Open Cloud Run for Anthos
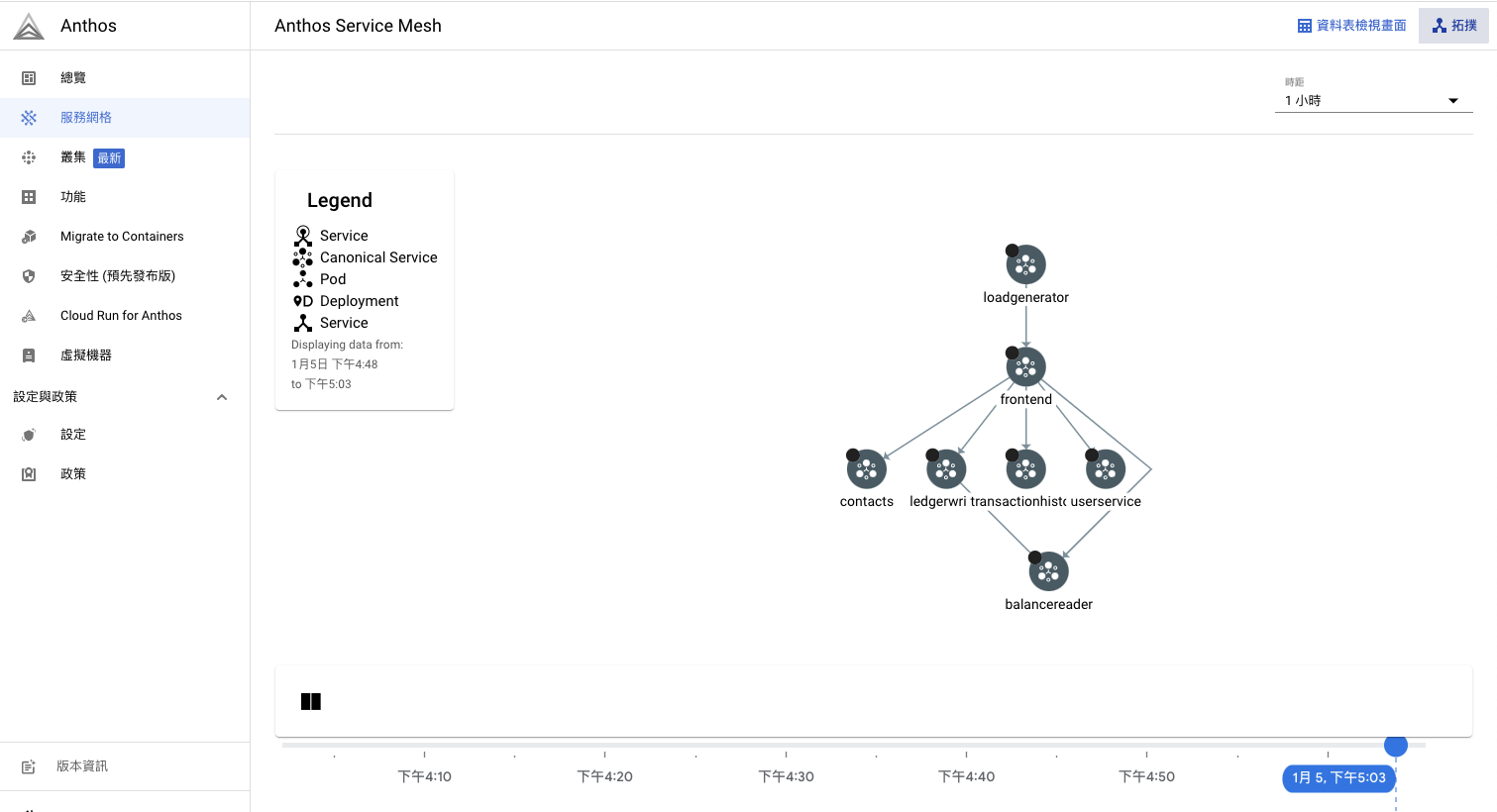1497x812 pixels. coord(121,316)
